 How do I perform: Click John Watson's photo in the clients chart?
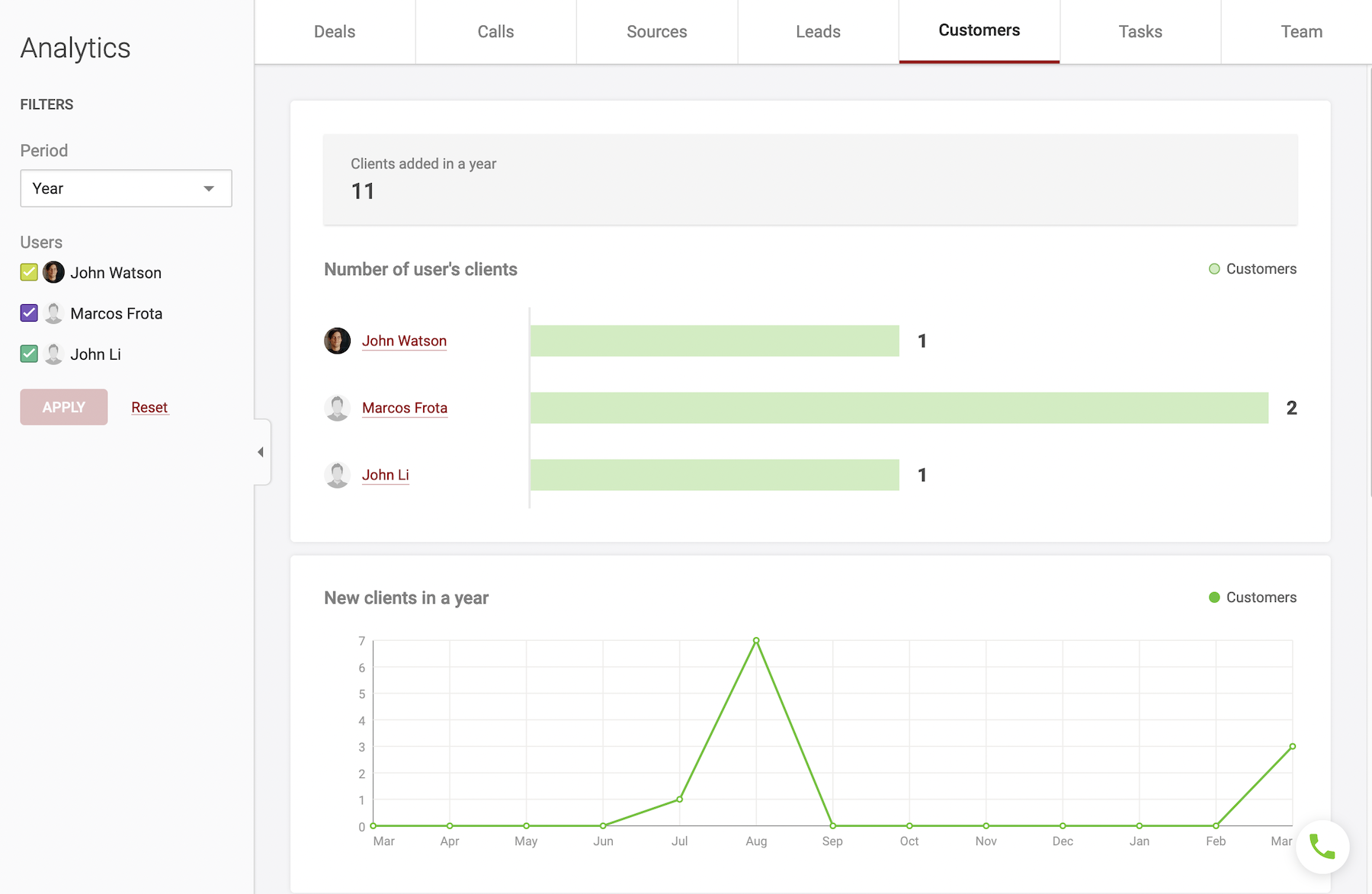(337, 341)
